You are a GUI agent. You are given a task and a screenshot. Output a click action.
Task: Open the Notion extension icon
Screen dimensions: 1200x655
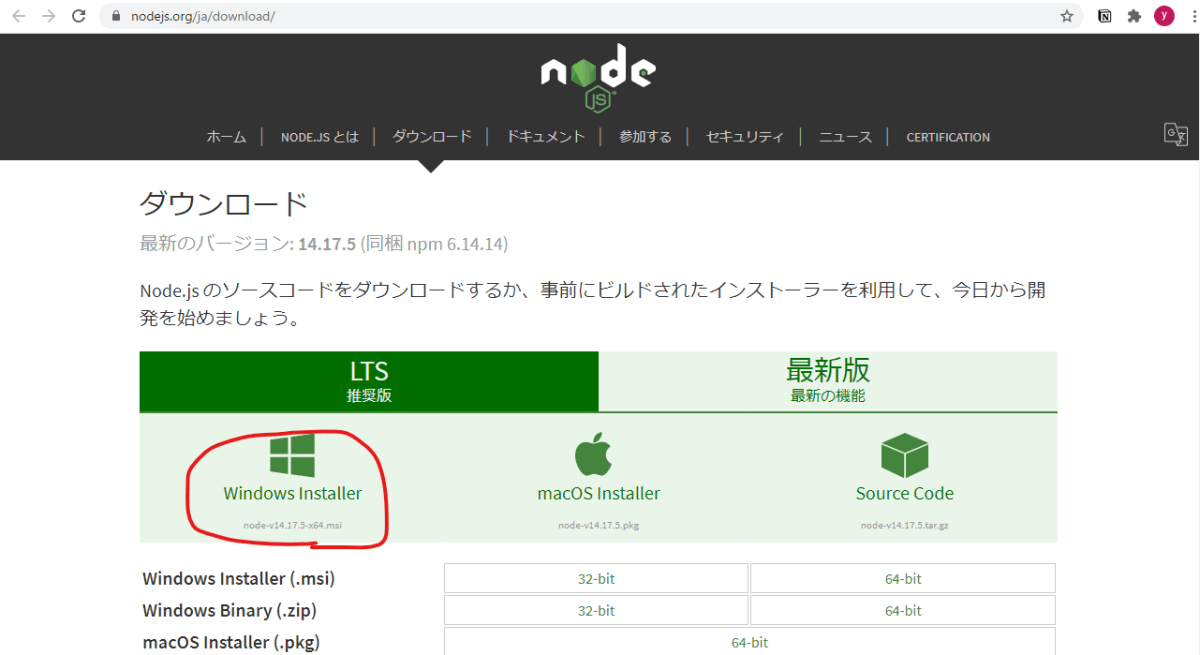click(x=1105, y=16)
